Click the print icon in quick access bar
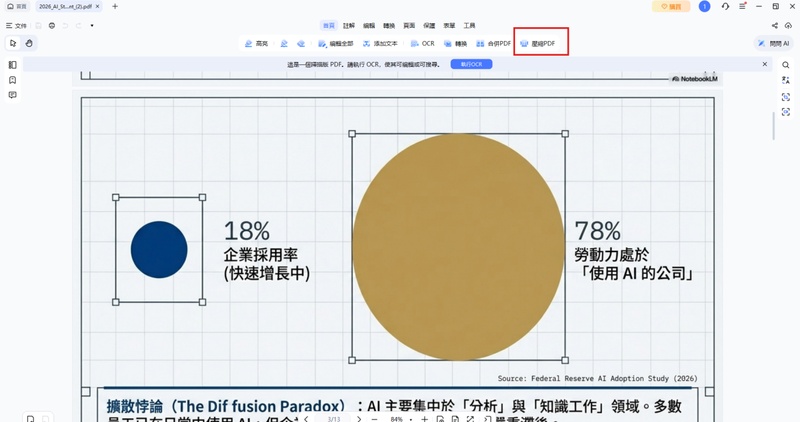 (x=52, y=26)
